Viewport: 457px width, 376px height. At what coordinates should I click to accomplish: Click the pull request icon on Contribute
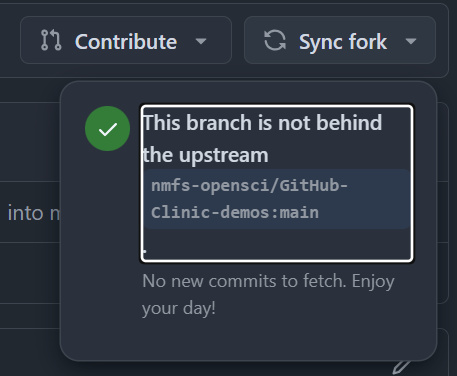(x=51, y=40)
